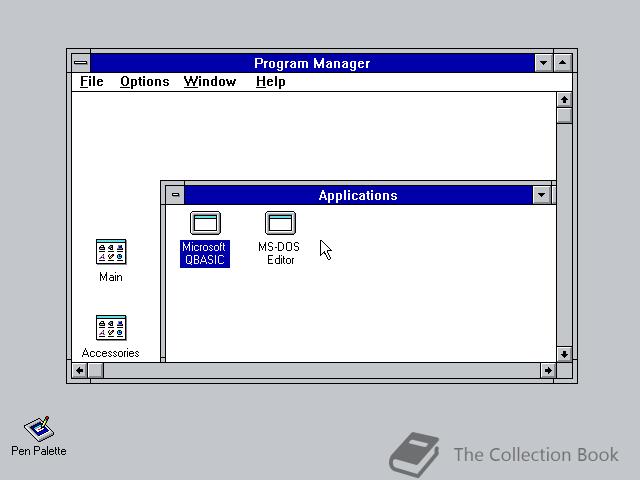The width and height of the screenshot is (640, 480).
Task: Maximize the Program Manager window
Action: [562, 63]
